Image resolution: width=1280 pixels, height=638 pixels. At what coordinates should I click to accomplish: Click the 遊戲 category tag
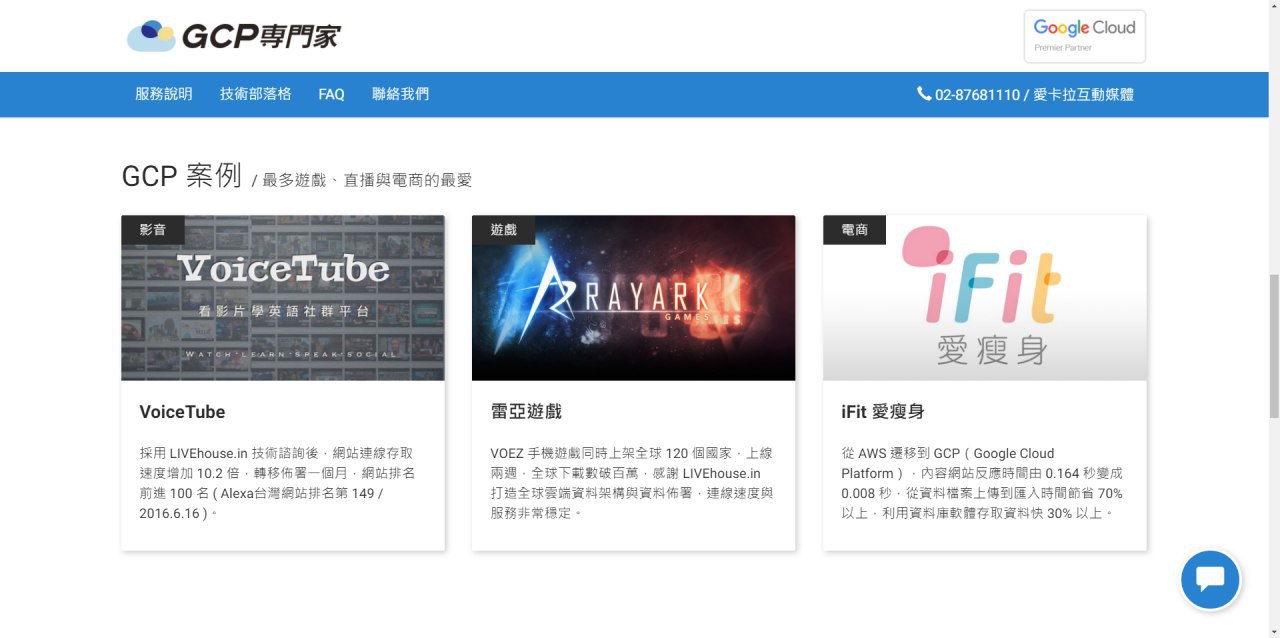coord(504,230)
